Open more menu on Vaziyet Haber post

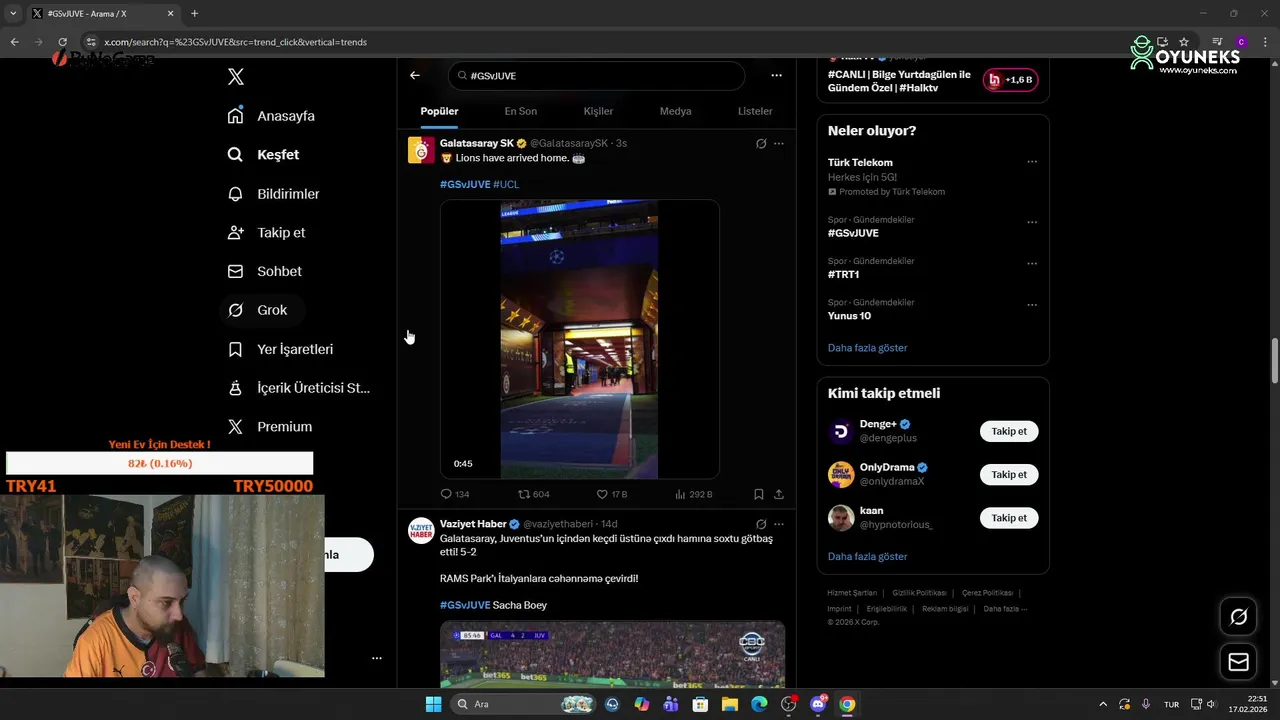[x=779, y=524]
